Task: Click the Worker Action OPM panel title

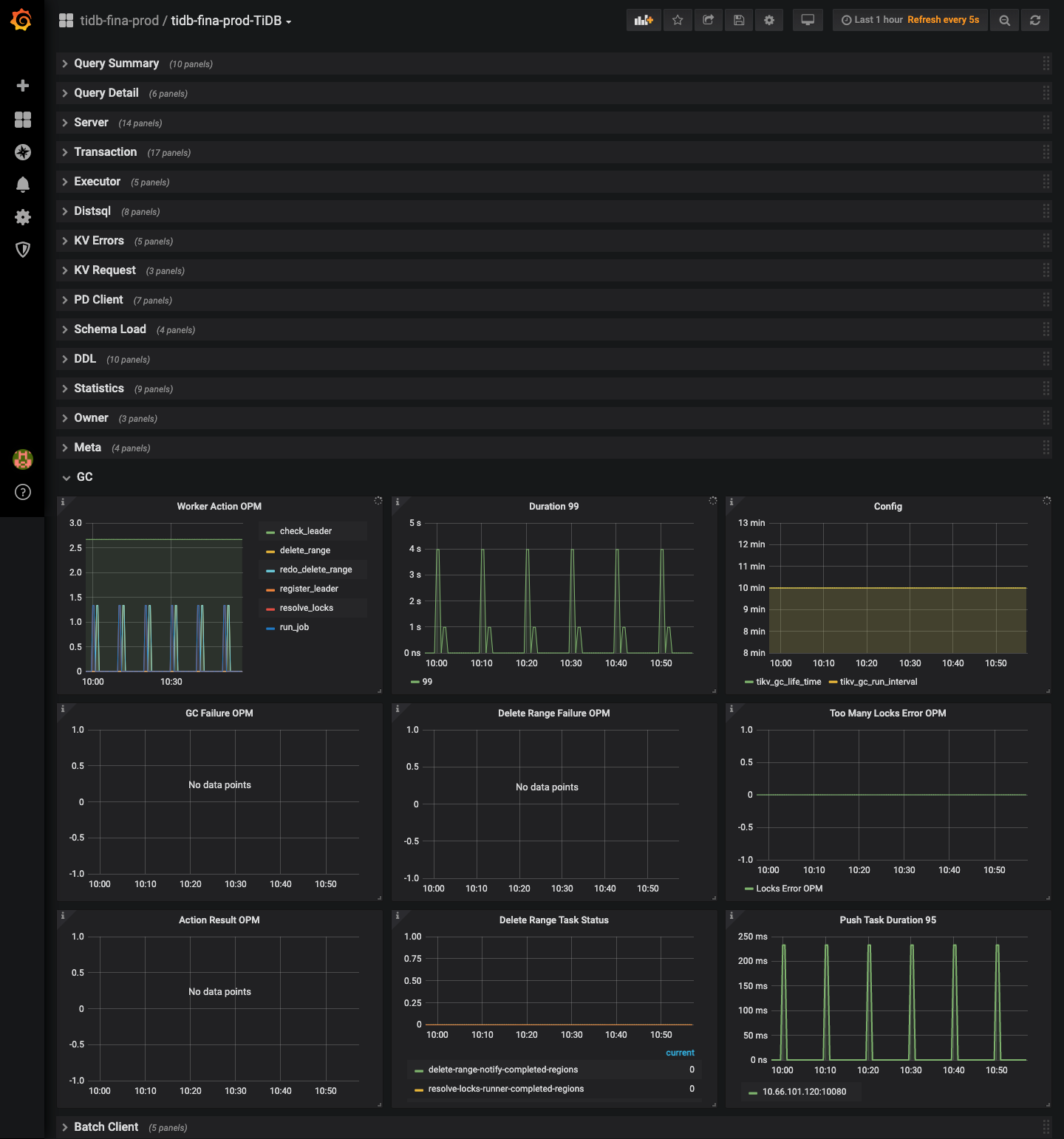Action: pos(219,507)
